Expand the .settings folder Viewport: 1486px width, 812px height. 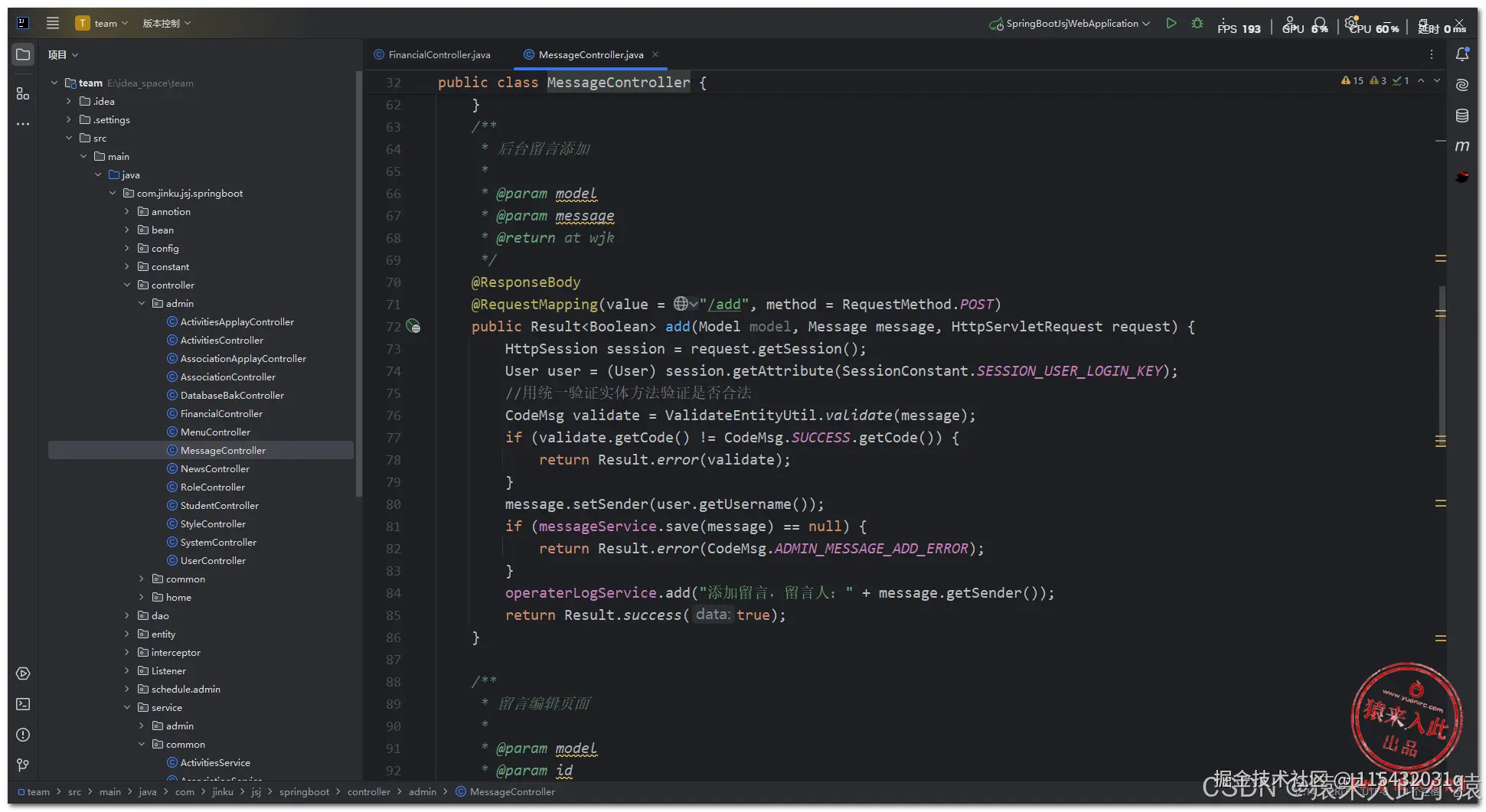(69, 119)
